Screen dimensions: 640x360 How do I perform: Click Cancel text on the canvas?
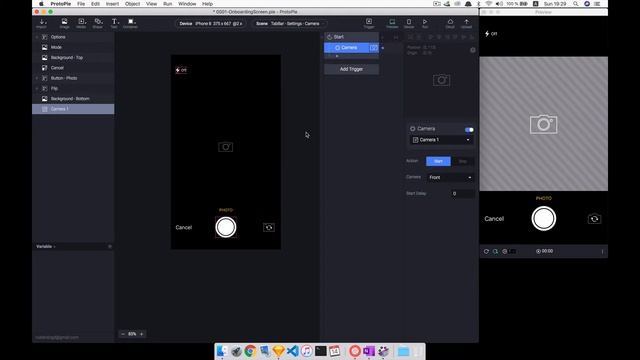click(x=184, y=228)
